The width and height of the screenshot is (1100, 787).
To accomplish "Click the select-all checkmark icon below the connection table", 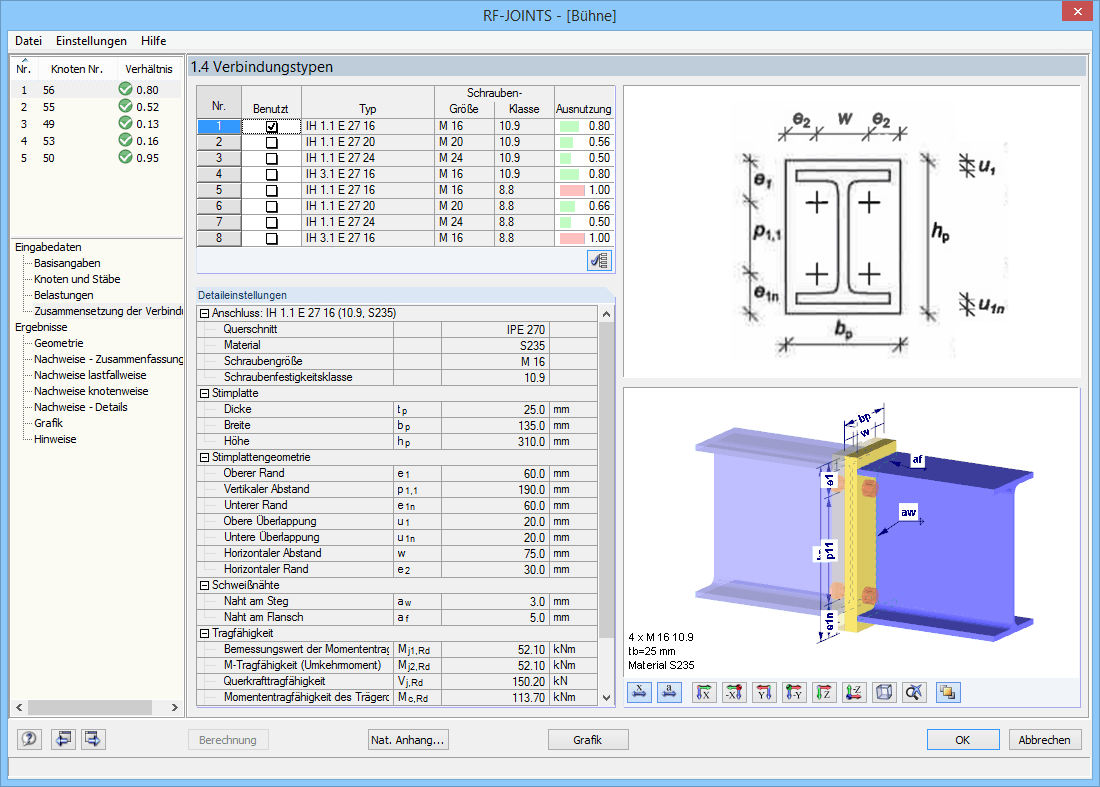I will tap(599, 261).
